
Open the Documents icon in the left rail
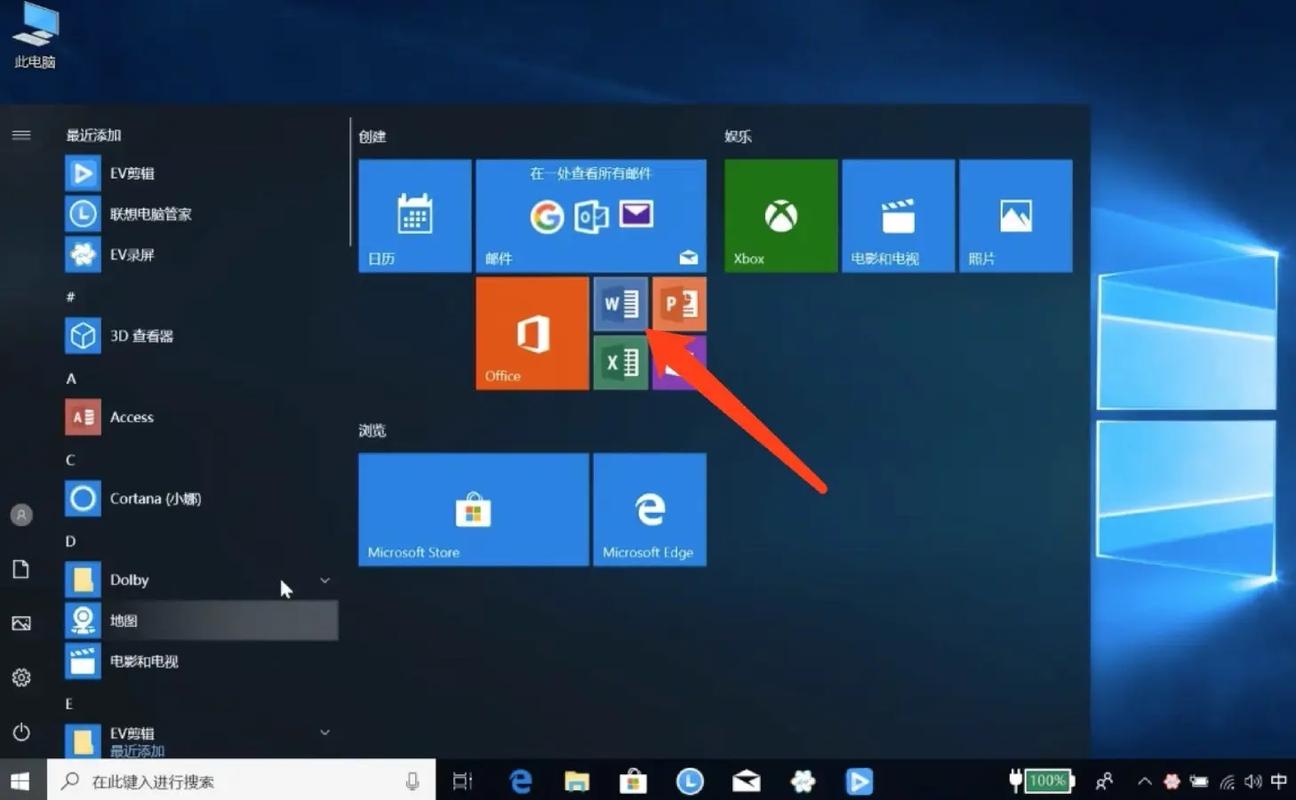point(21,569)
